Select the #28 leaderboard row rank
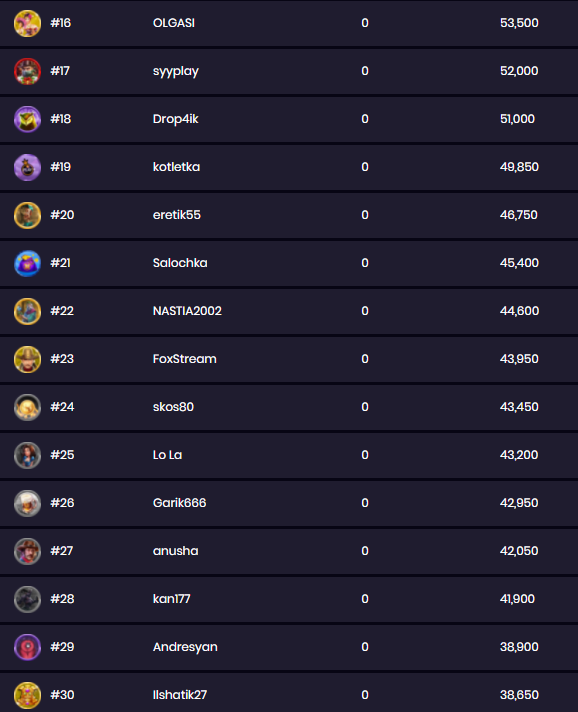 [x=62, y=599]
